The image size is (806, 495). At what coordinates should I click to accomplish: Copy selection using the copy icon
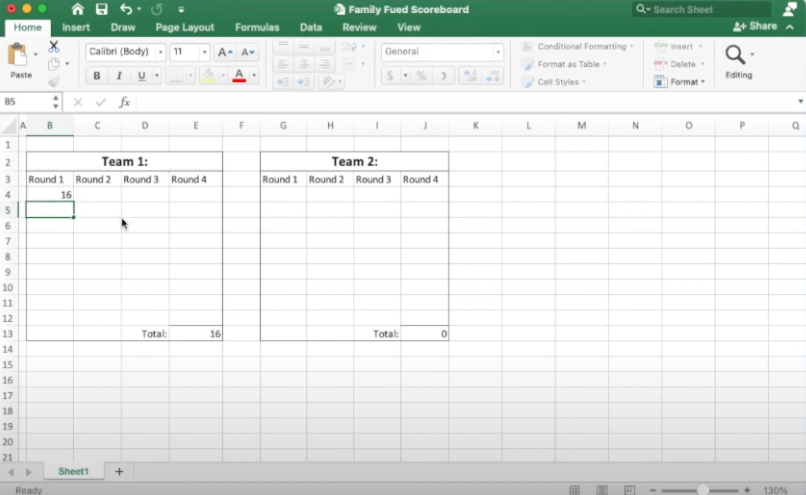[53, 64]
